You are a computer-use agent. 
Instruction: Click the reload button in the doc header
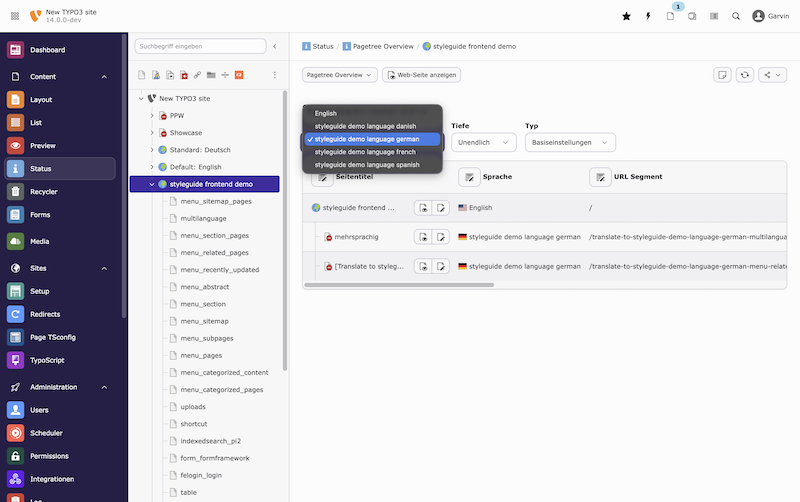coord(745,75)
